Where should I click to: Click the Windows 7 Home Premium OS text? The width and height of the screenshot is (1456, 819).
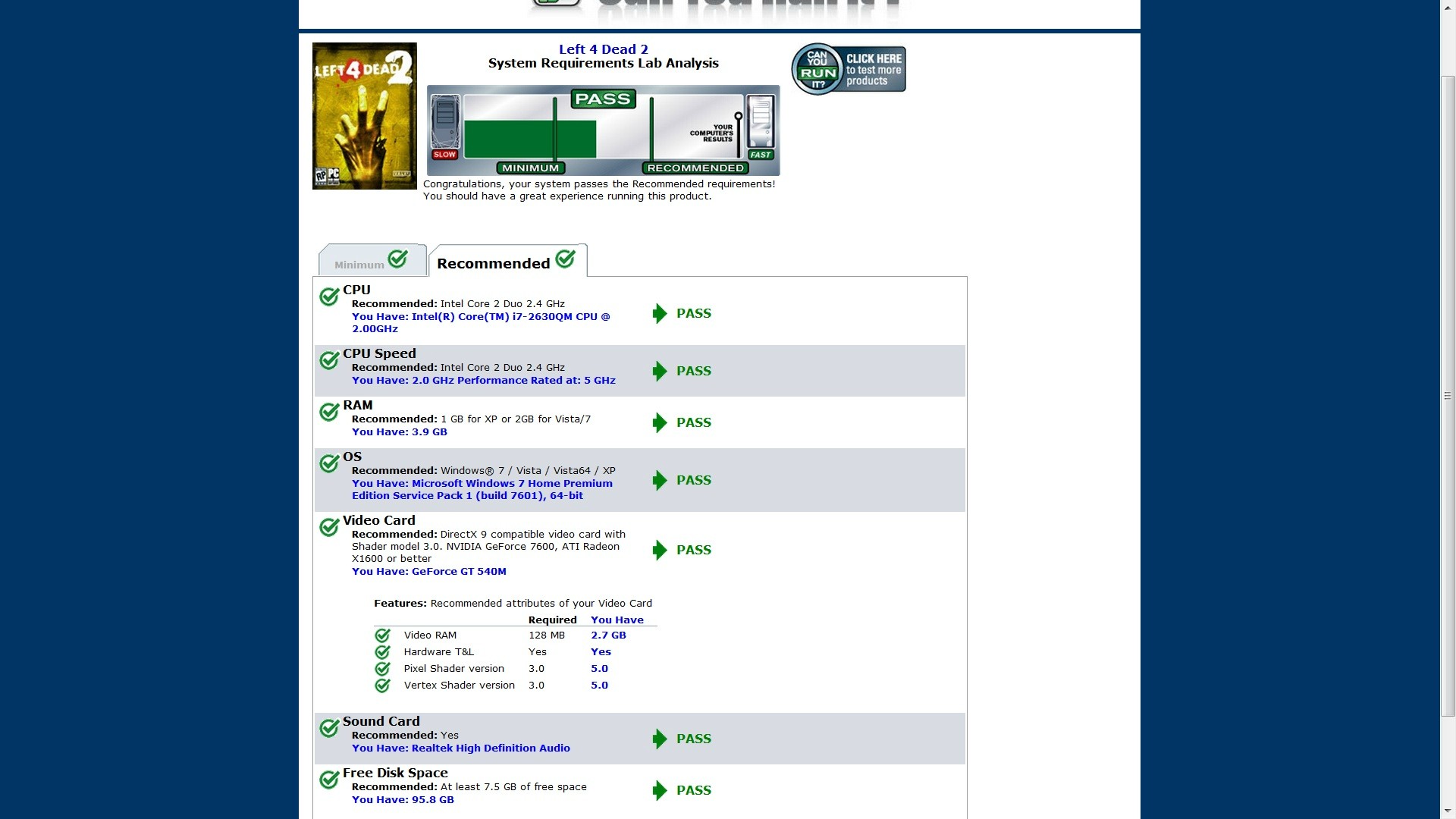coord(482,490)
